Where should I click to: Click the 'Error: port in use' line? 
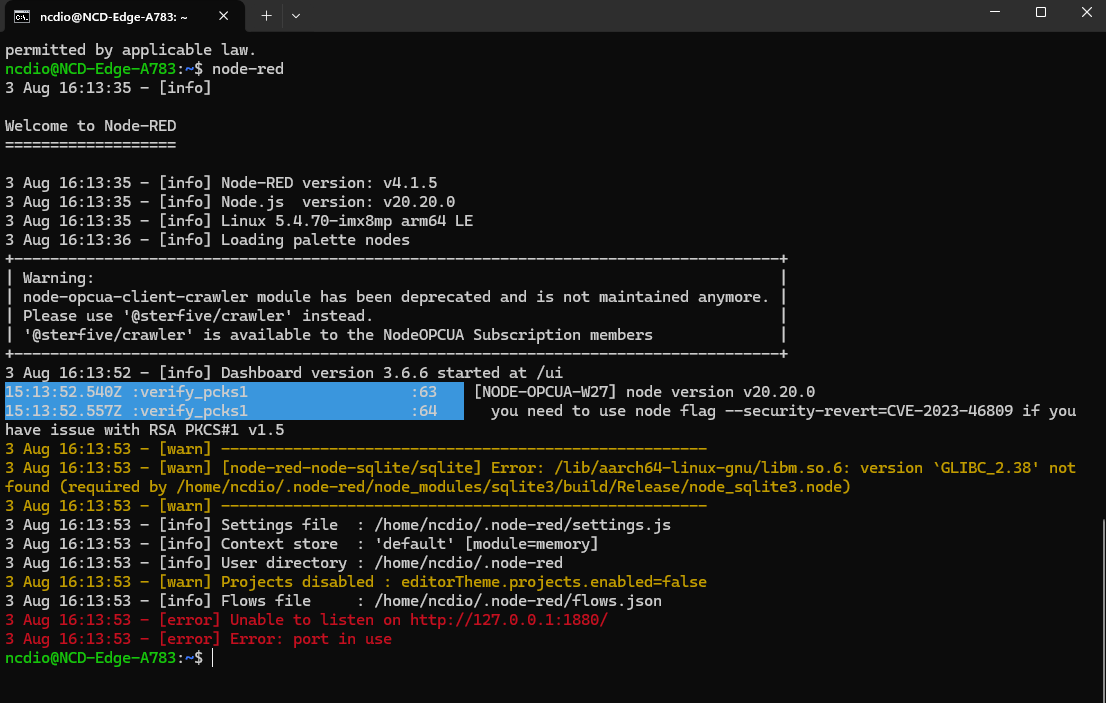pyautogui.click(x=198, y=639)
